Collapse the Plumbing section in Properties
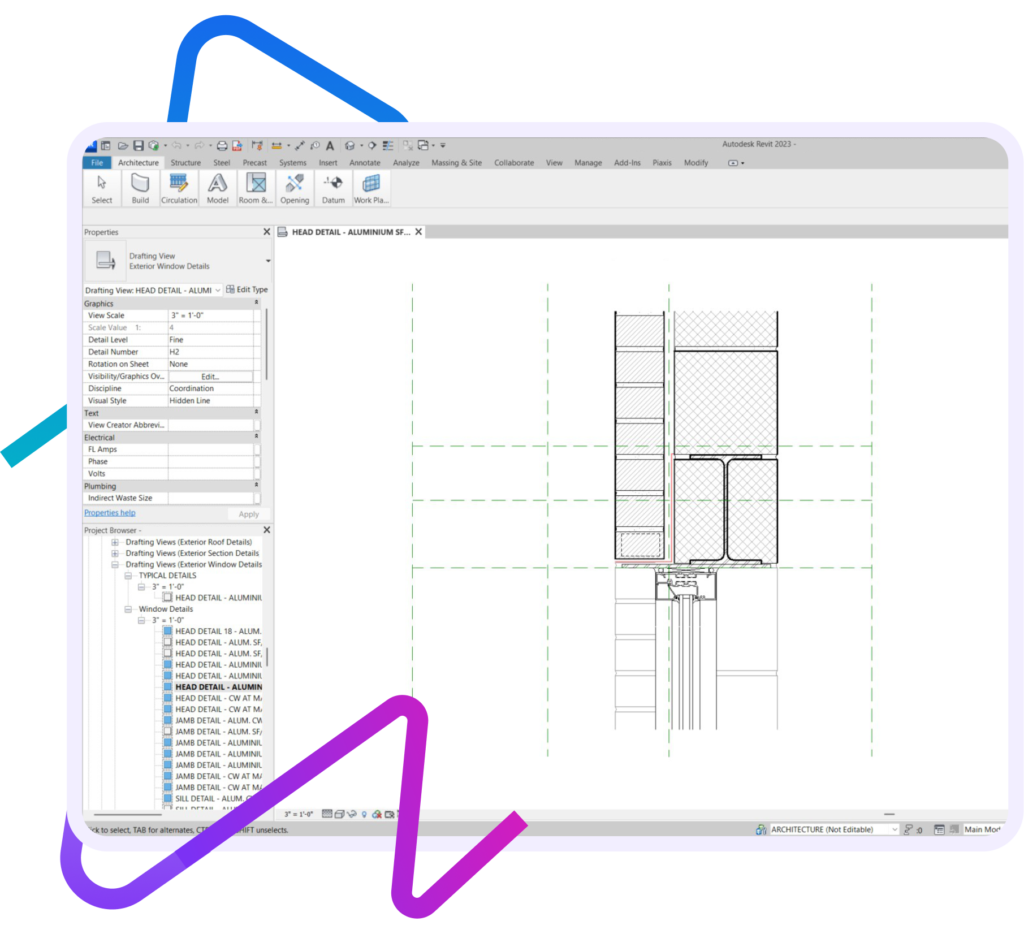 [256, 486]
